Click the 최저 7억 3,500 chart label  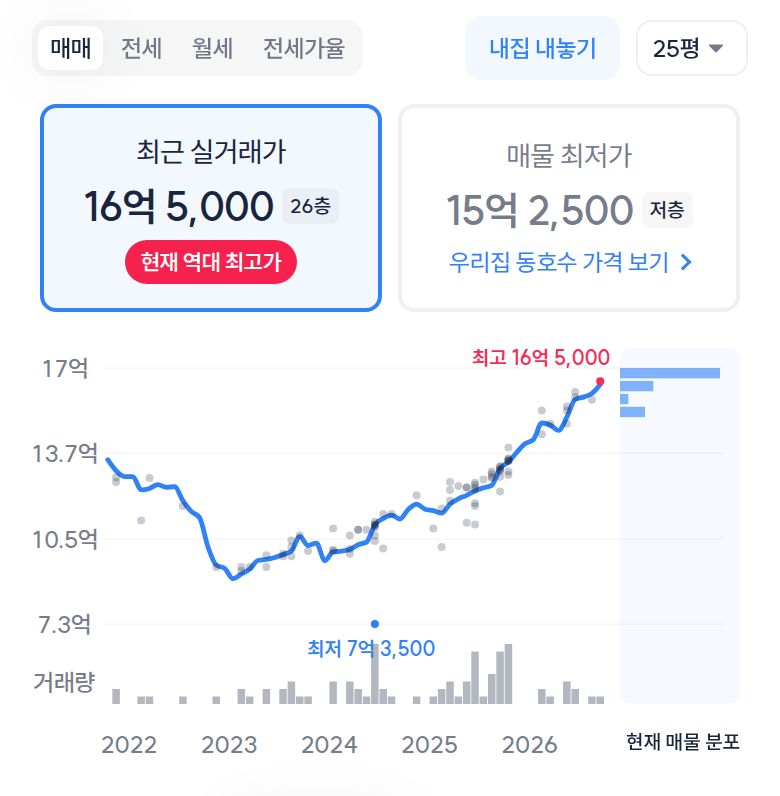[371, 648]
